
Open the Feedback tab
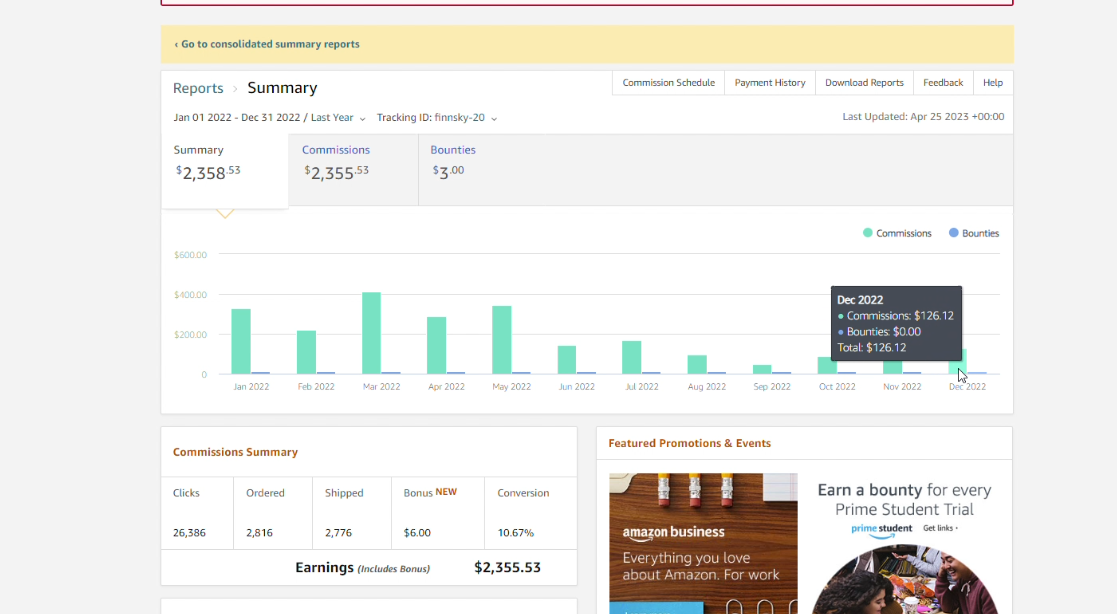click(942, 83)
